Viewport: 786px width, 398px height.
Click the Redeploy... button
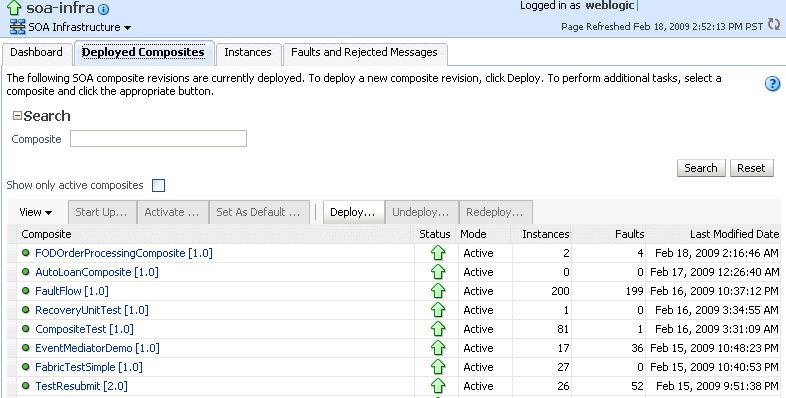495,212
